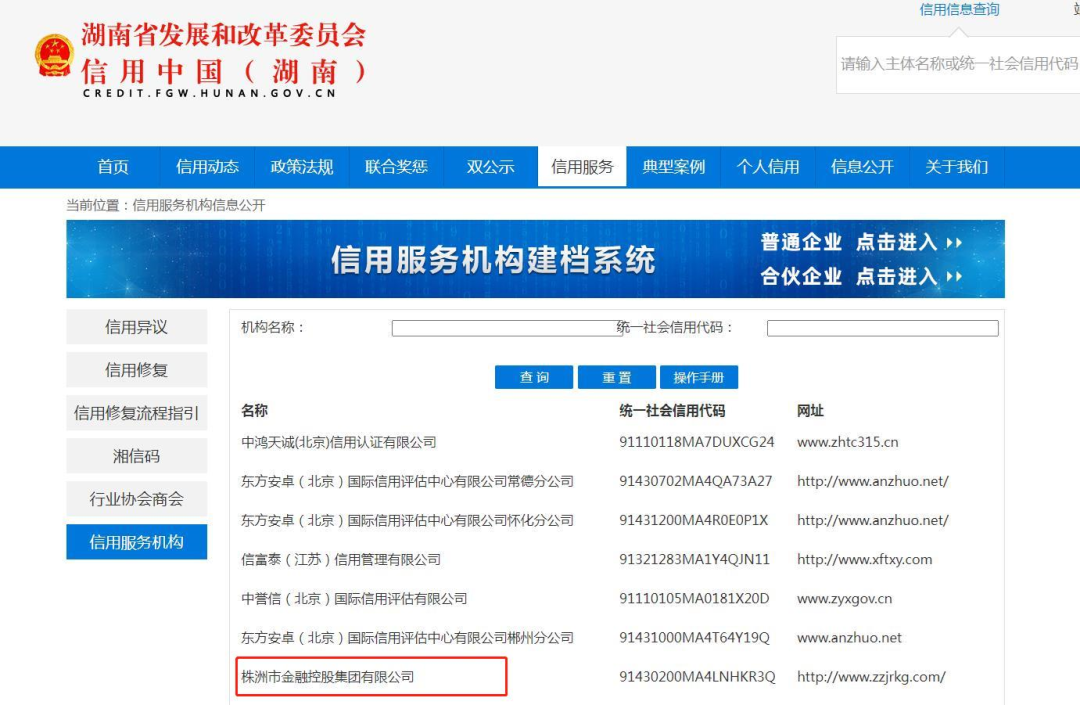Click the 查询 search button

point(534,377)
